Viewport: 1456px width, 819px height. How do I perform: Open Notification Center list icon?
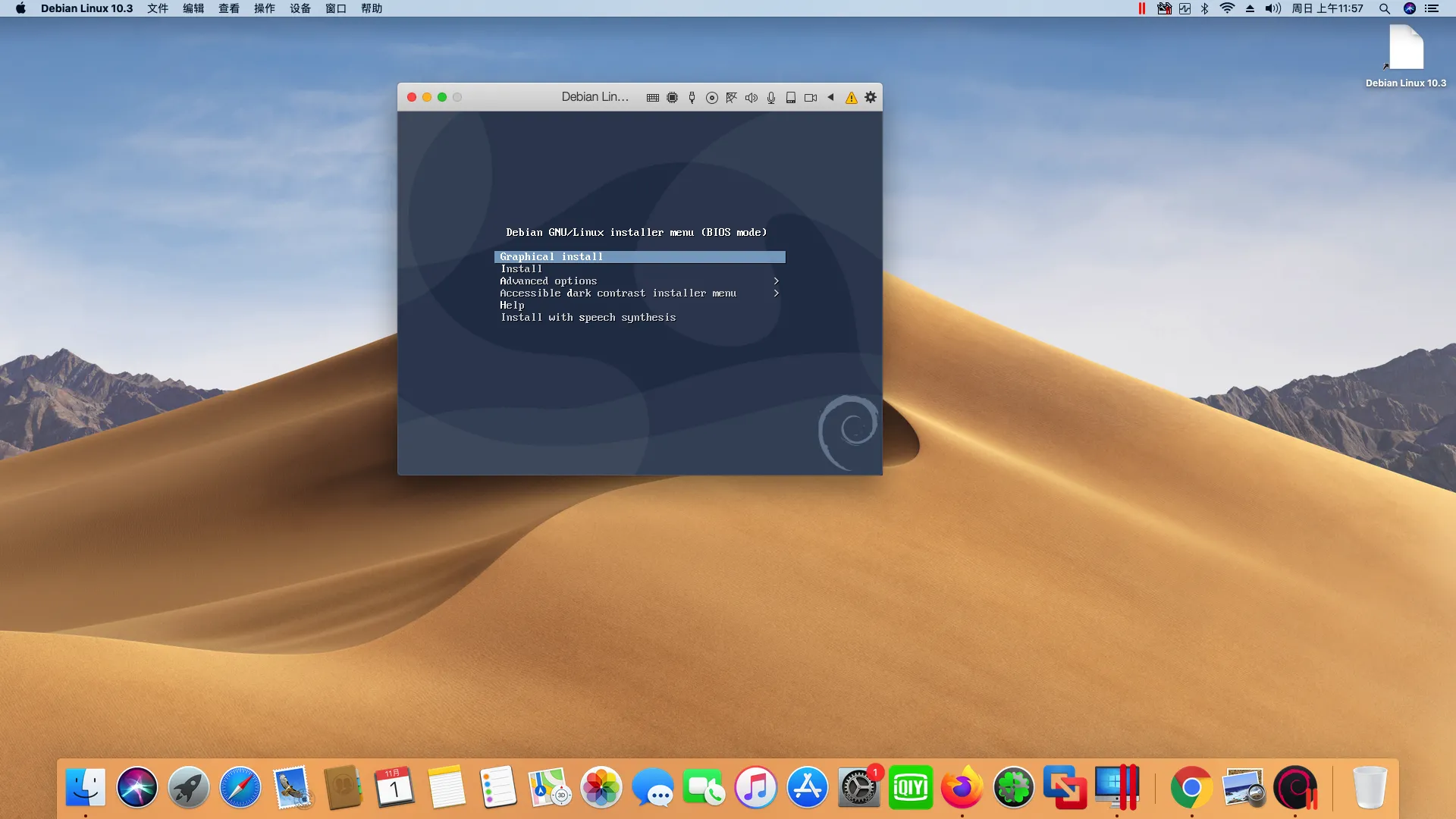[x=1432, y=8]
